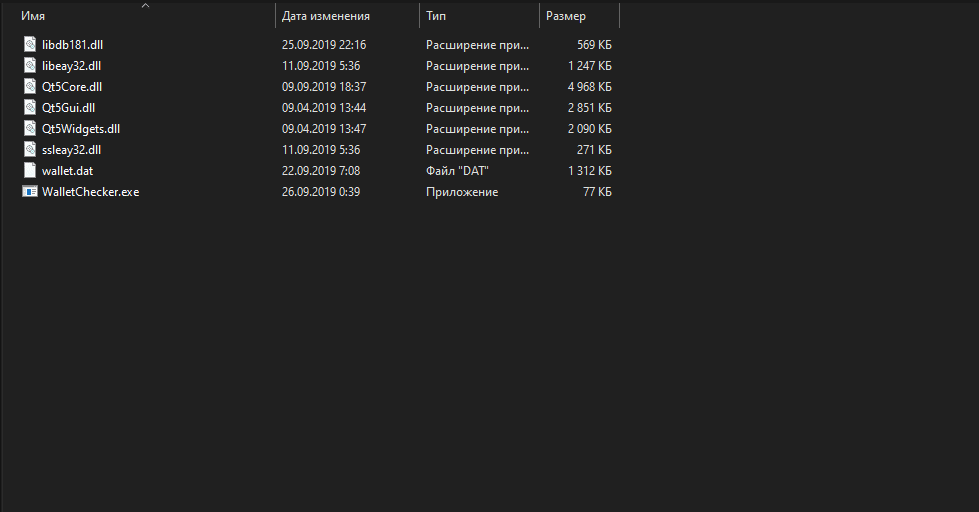Select the WalletChecker.exe application icon
979x512 pixels.
29,191
